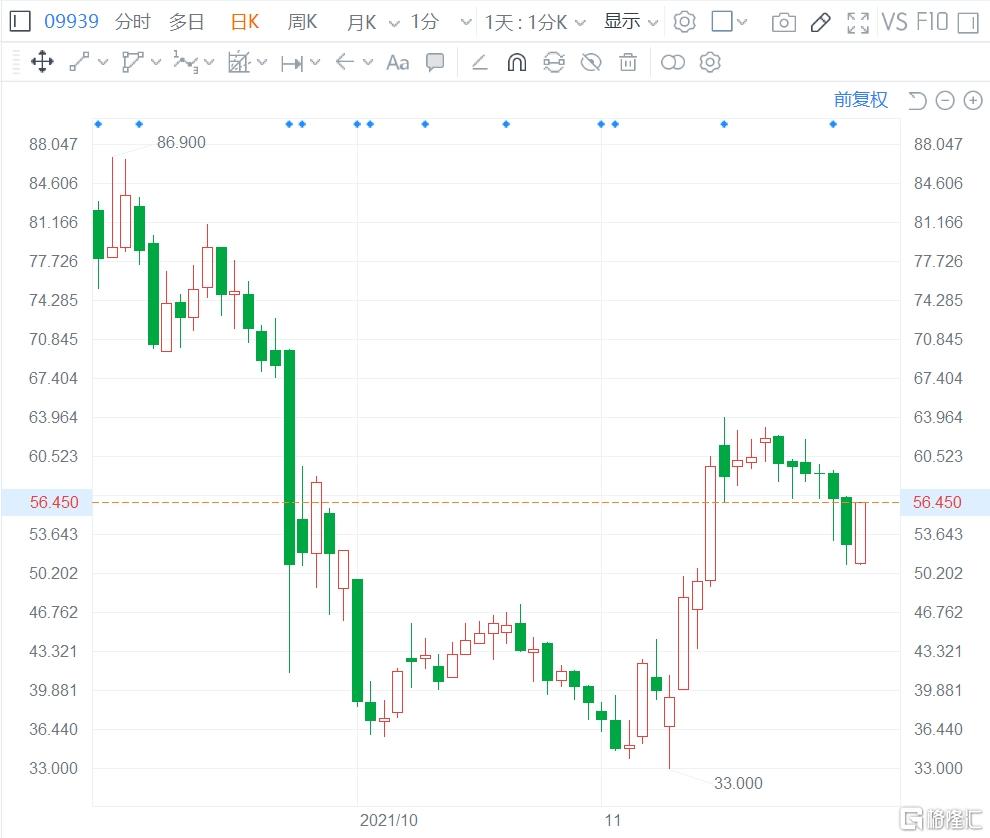Open chart settings gear in top bar
The height and width of the screenshot is (838, 990).
coord(684,22)
